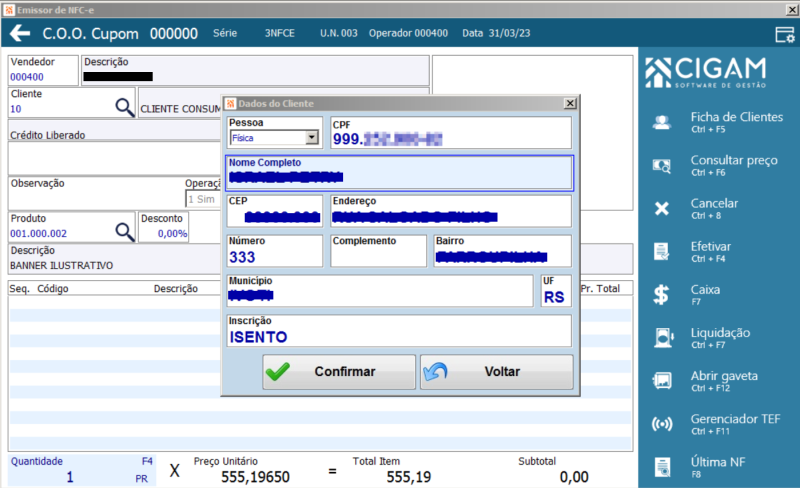Click the CIGAM logo
The height and width of the screenshot is (488, 800).
[x=706, y=72]
